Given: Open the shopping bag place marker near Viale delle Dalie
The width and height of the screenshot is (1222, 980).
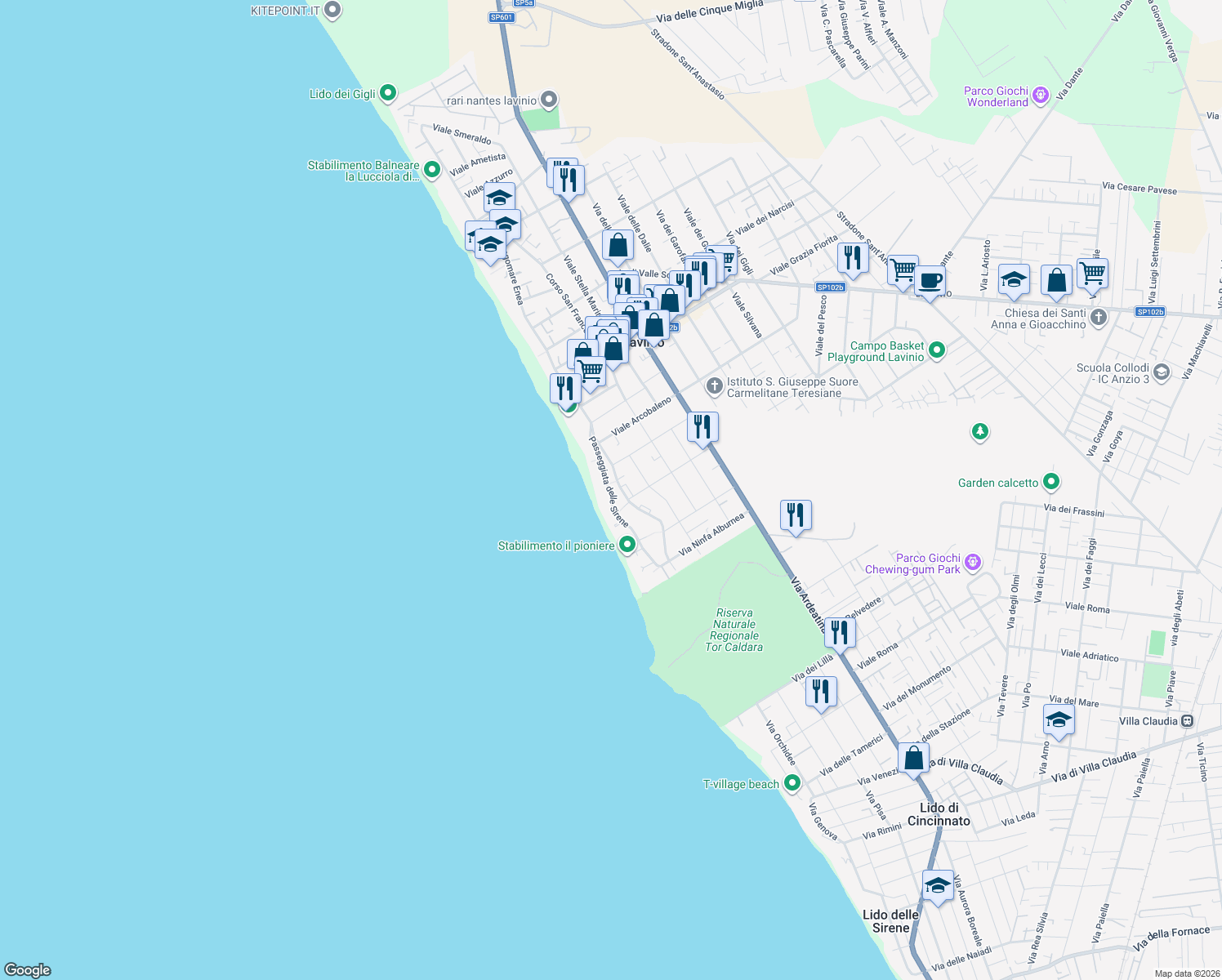Looking at the screenshot, I should coord(618,245).
